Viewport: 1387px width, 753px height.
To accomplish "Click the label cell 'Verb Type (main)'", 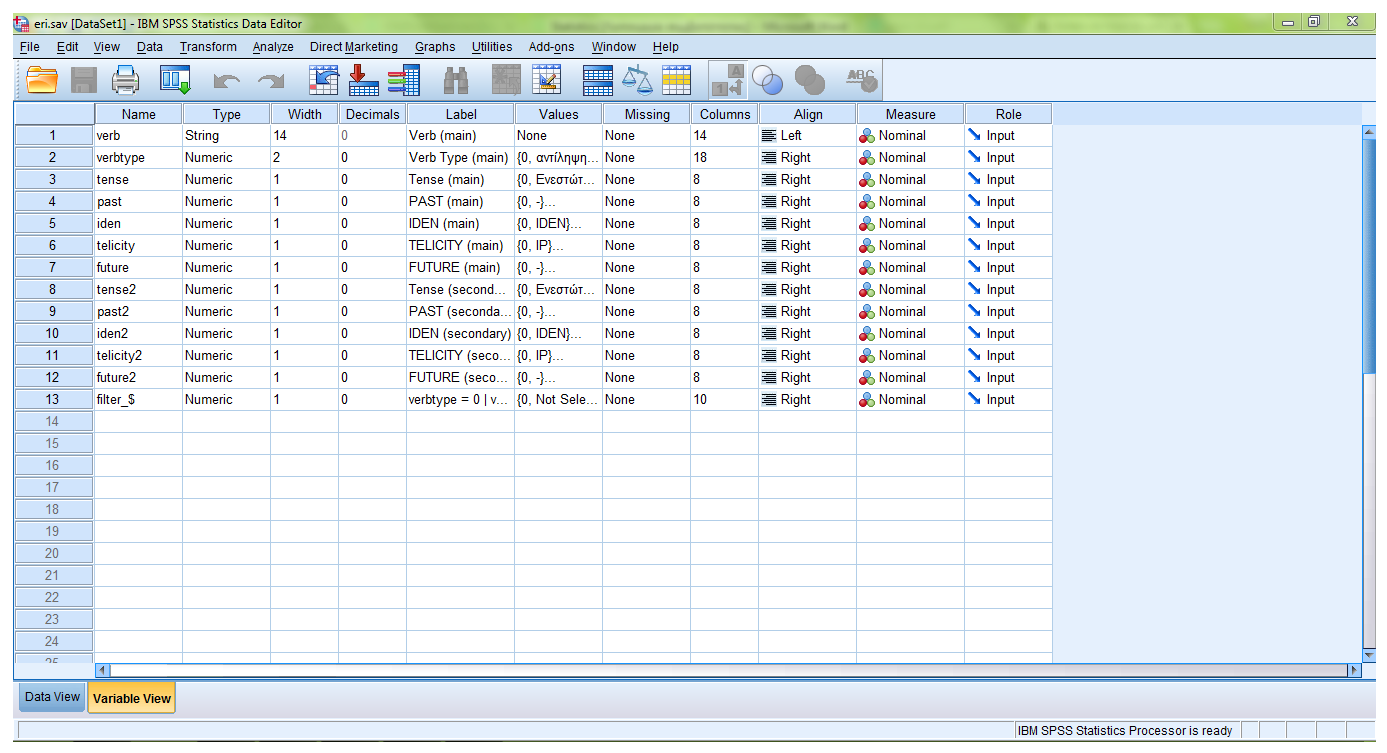I will coord(461,157).
